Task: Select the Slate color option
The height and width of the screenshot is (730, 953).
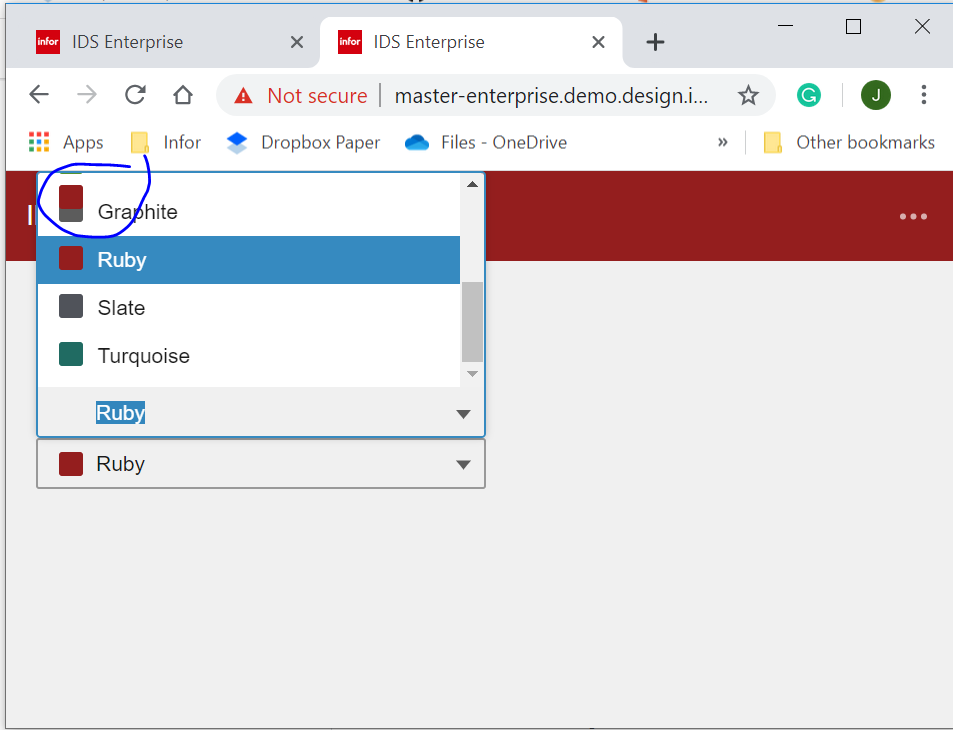Action: tap(249, 308)
